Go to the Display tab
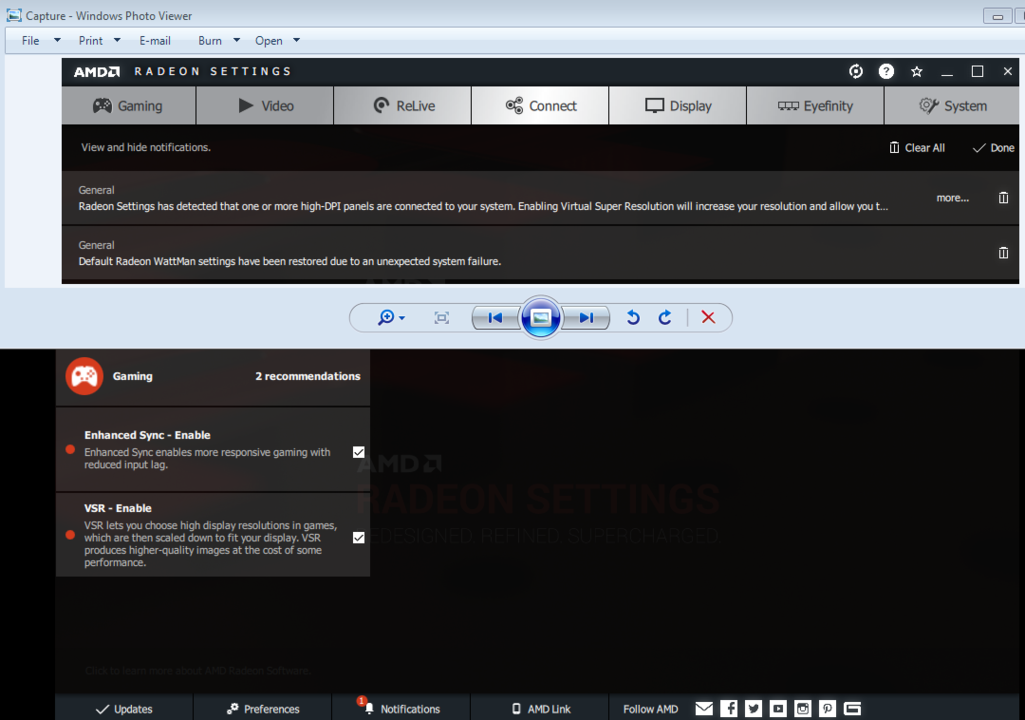The width and height of the screenshot is (1025, 720). 678,106
